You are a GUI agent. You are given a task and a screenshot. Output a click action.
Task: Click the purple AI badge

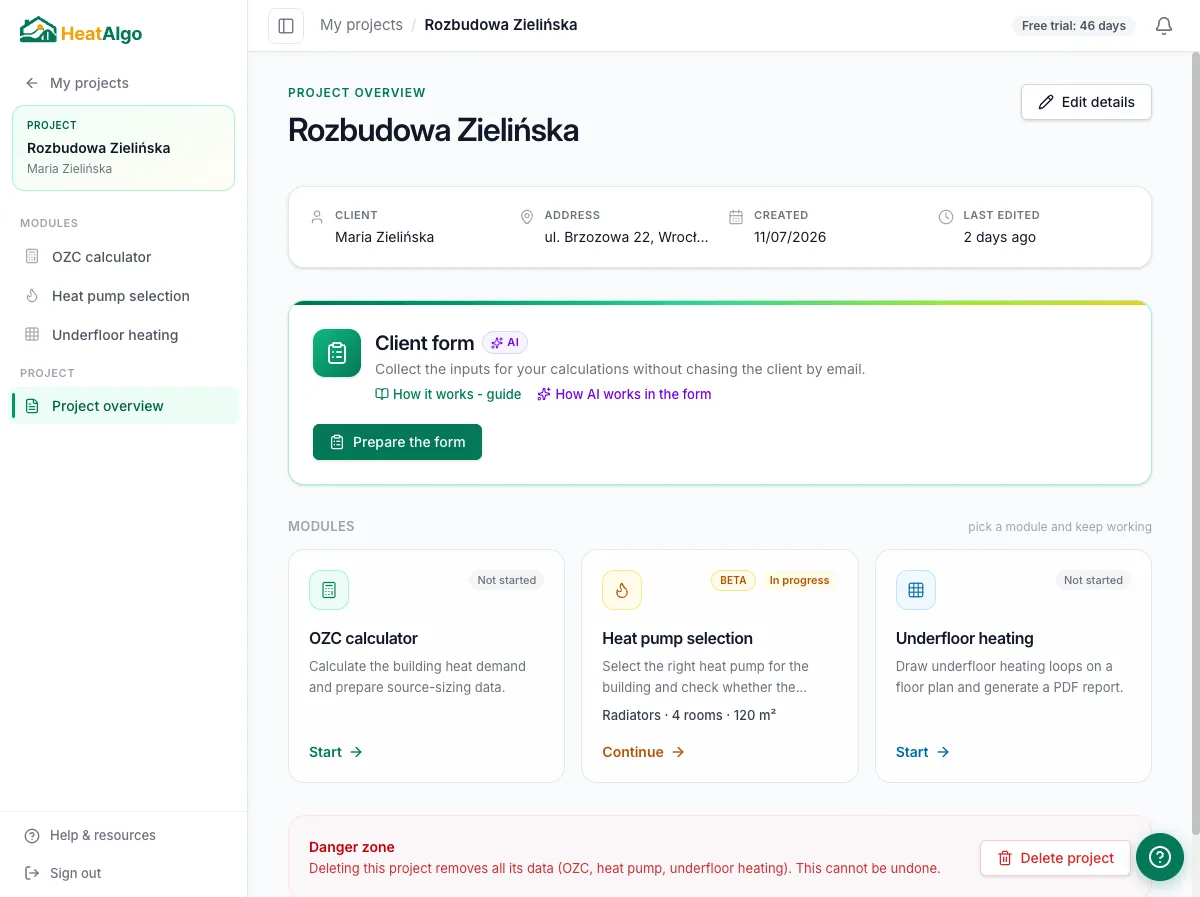[505, 343]
